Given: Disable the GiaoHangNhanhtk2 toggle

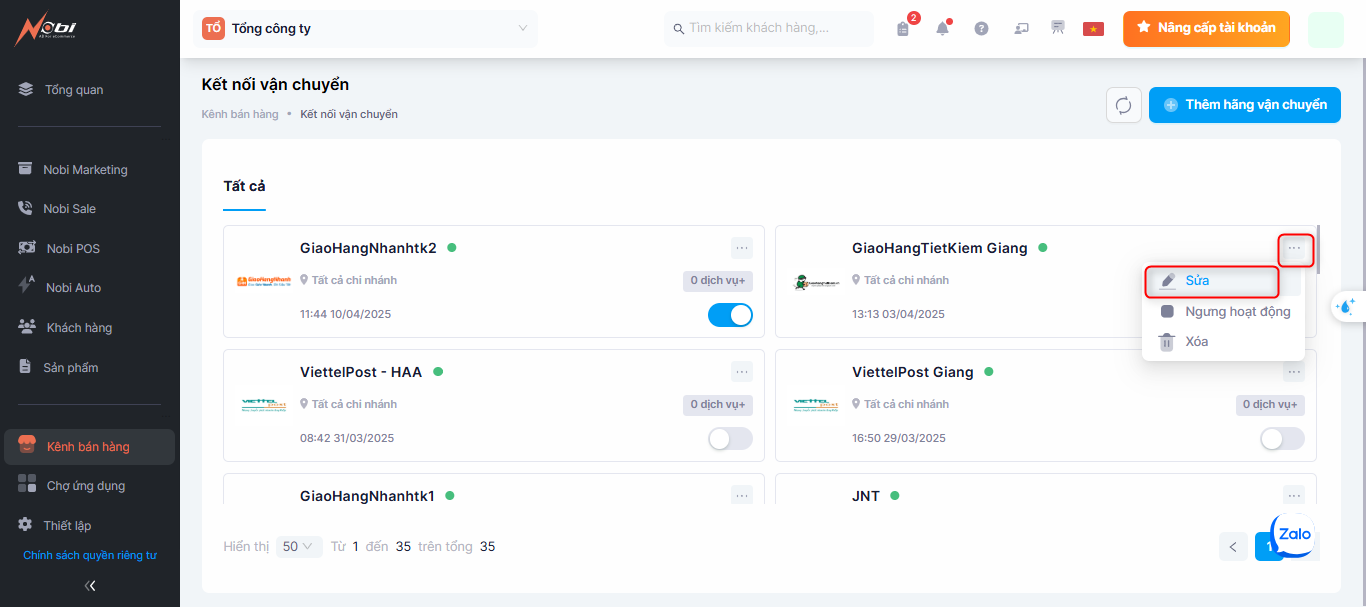Looking at the screenshot, I should click(730, 315).
